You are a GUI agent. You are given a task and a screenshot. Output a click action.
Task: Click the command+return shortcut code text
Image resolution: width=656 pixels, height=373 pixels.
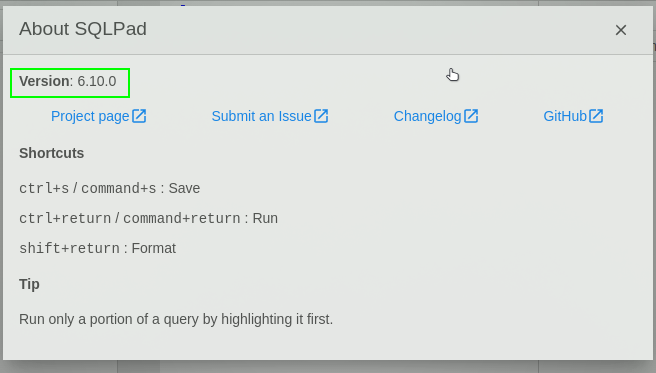(182, 218)
